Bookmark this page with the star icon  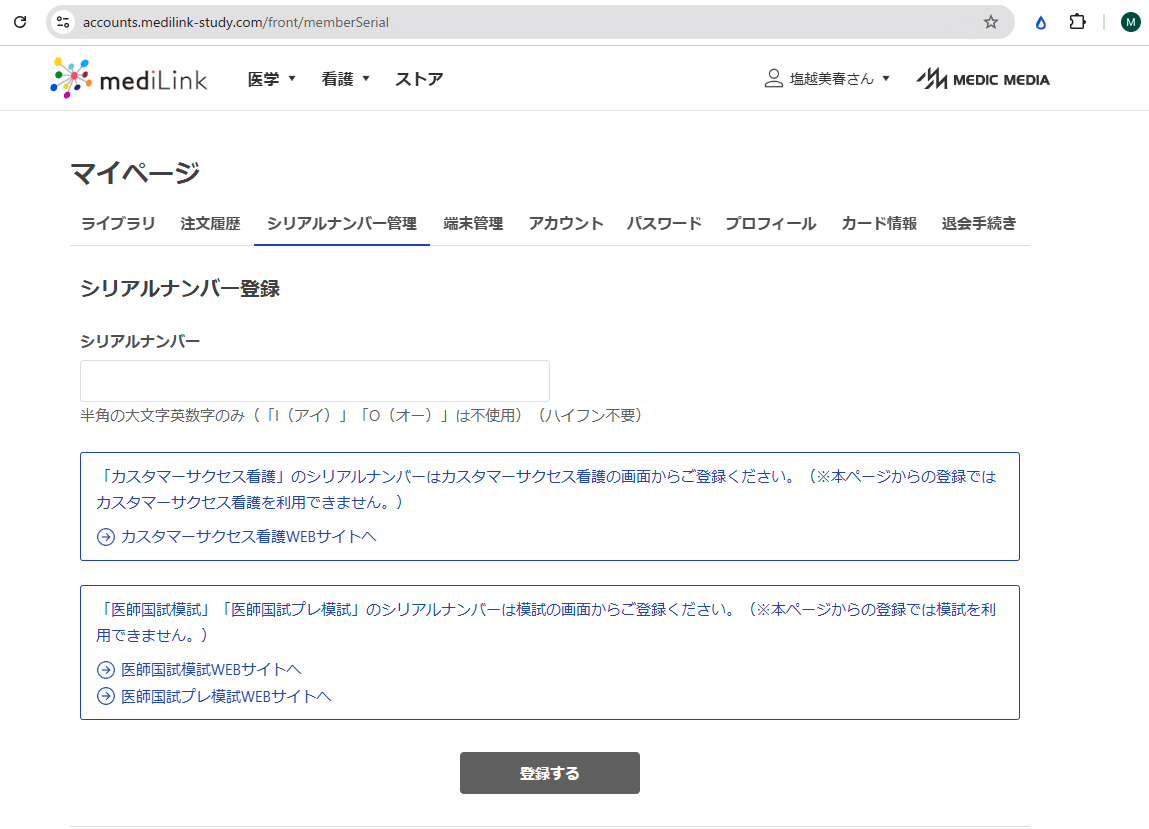[990, 21]
